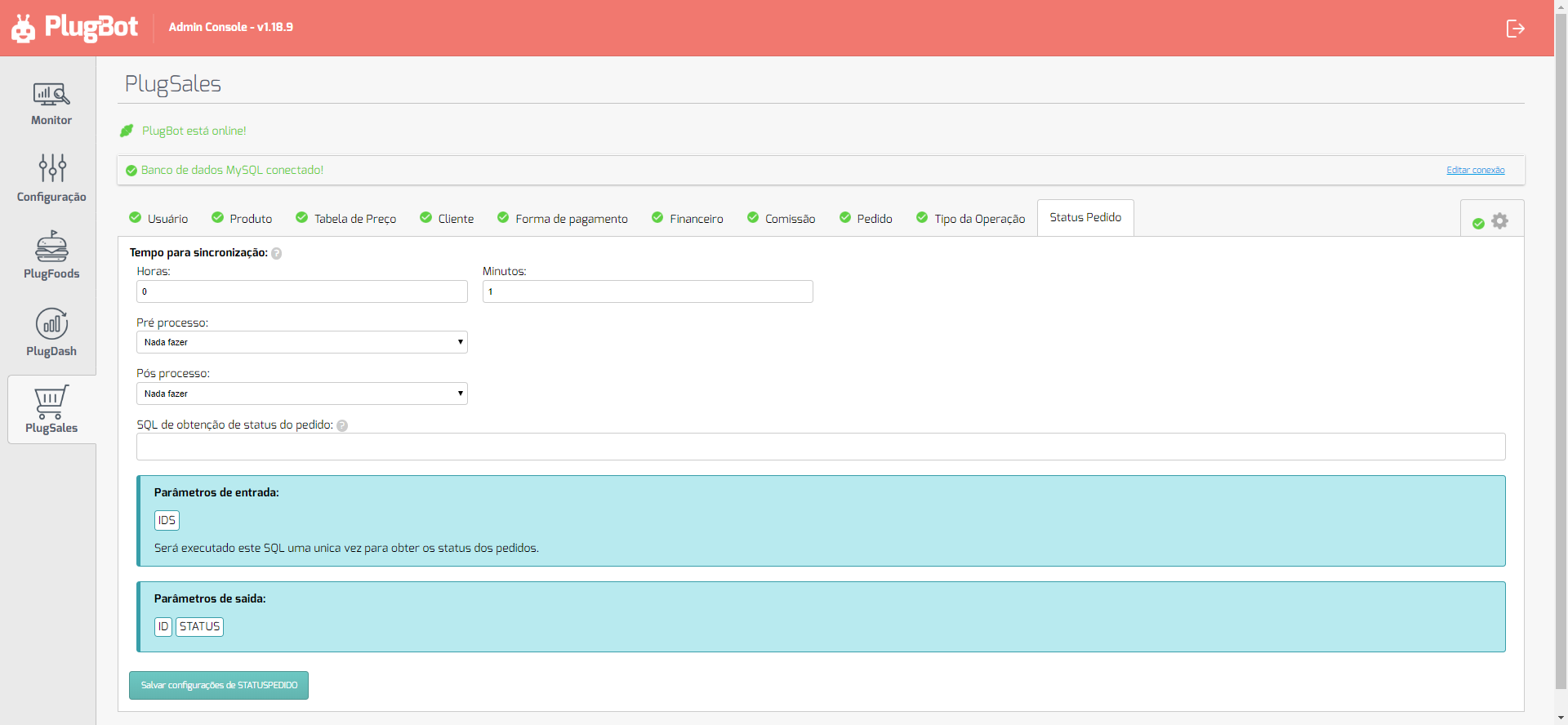
Task: Click the MySQL connected check icon
Action: point(131,171)
